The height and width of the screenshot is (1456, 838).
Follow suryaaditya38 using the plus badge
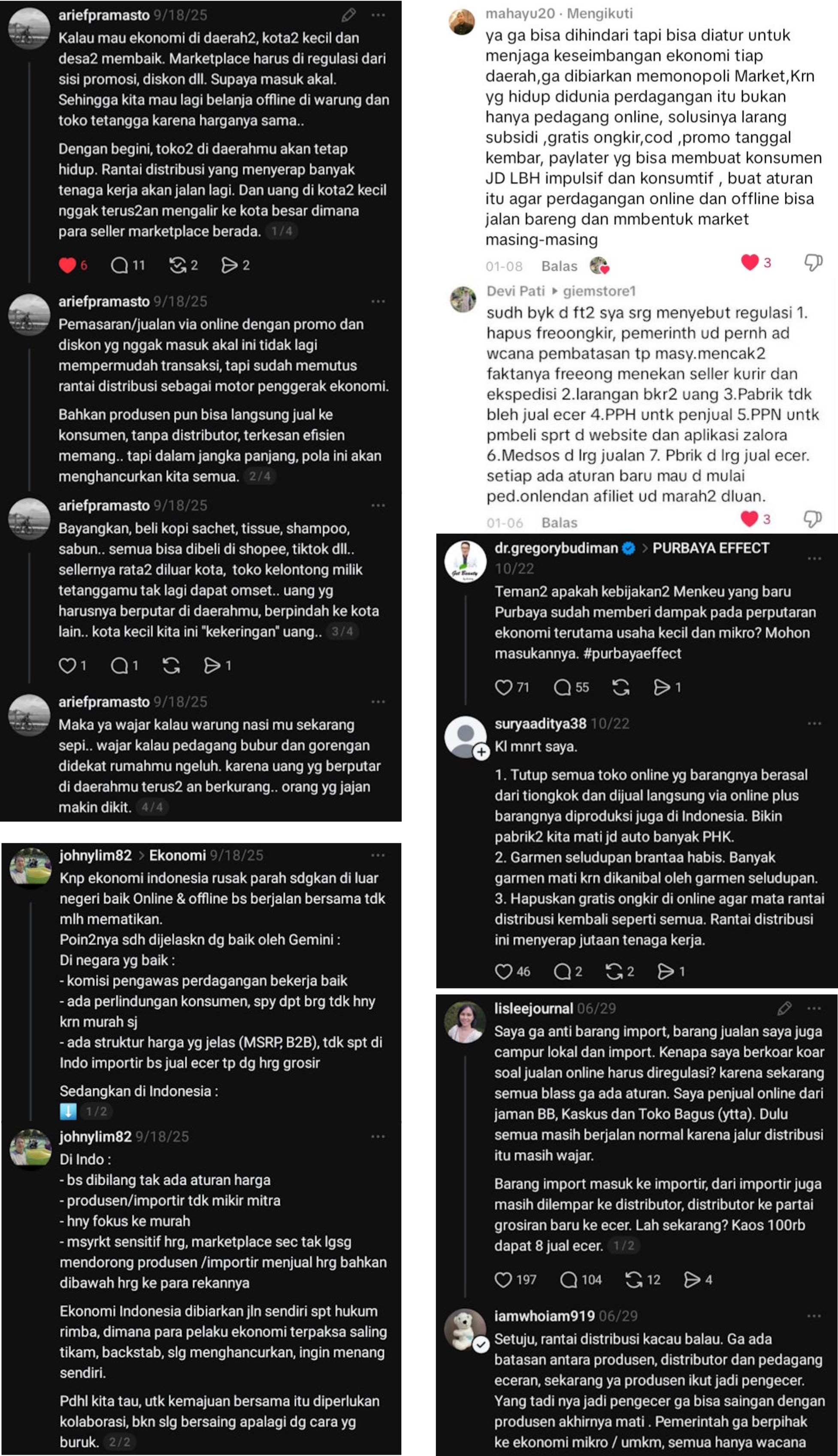[482, 752]
